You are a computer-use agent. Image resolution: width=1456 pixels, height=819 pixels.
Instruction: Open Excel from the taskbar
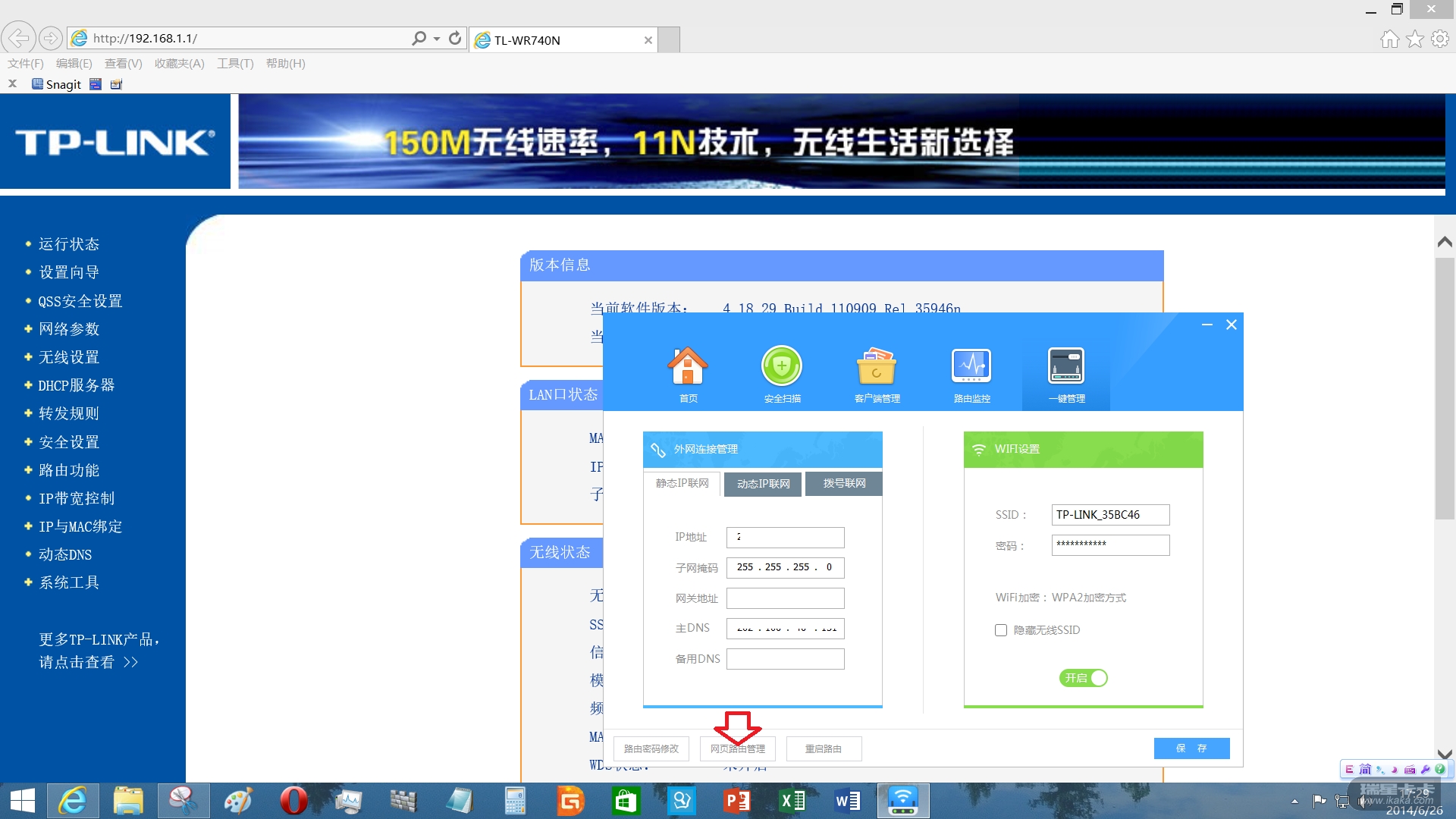792,801
